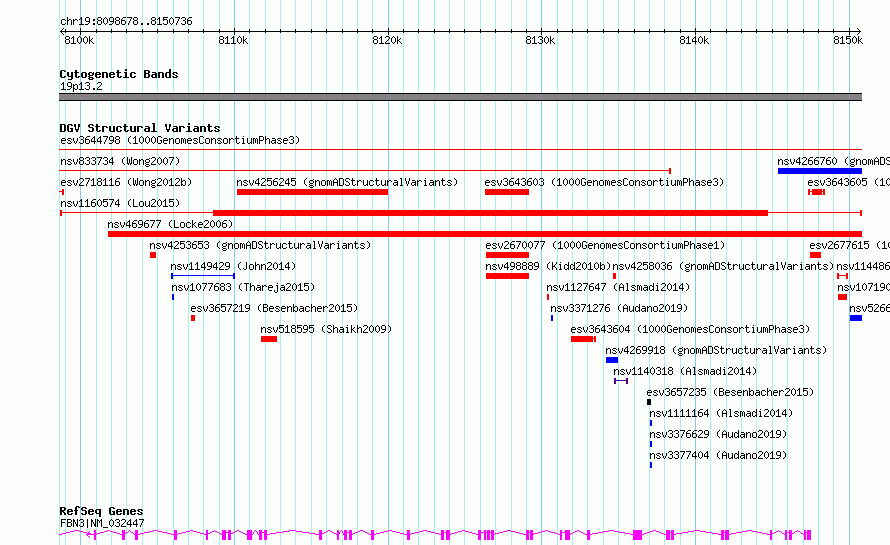Click the 8120k ruler tick label
Screen dimensions: 890x545
click(387, 40)
